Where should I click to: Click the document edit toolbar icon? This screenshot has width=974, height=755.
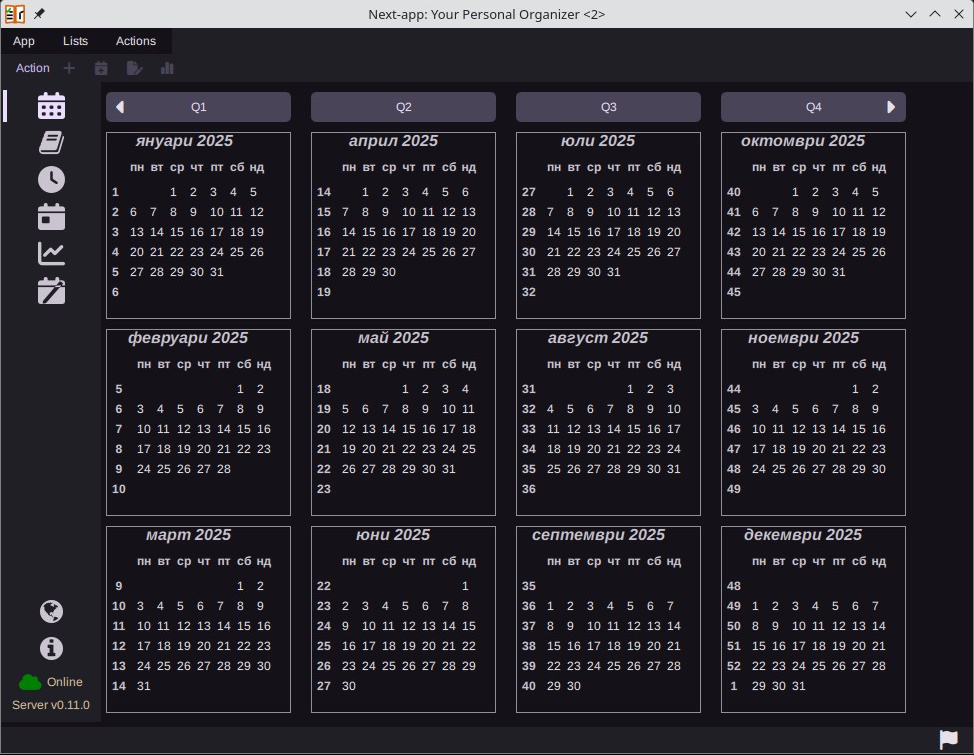(x=134, y=67)
